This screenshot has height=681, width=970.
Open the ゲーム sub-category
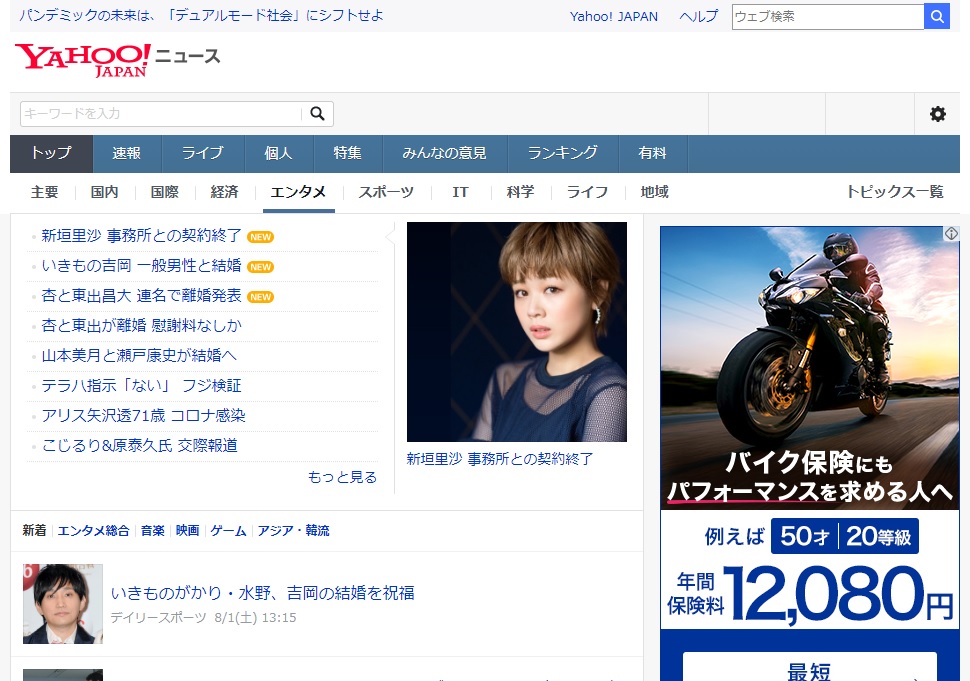[228, 531]
